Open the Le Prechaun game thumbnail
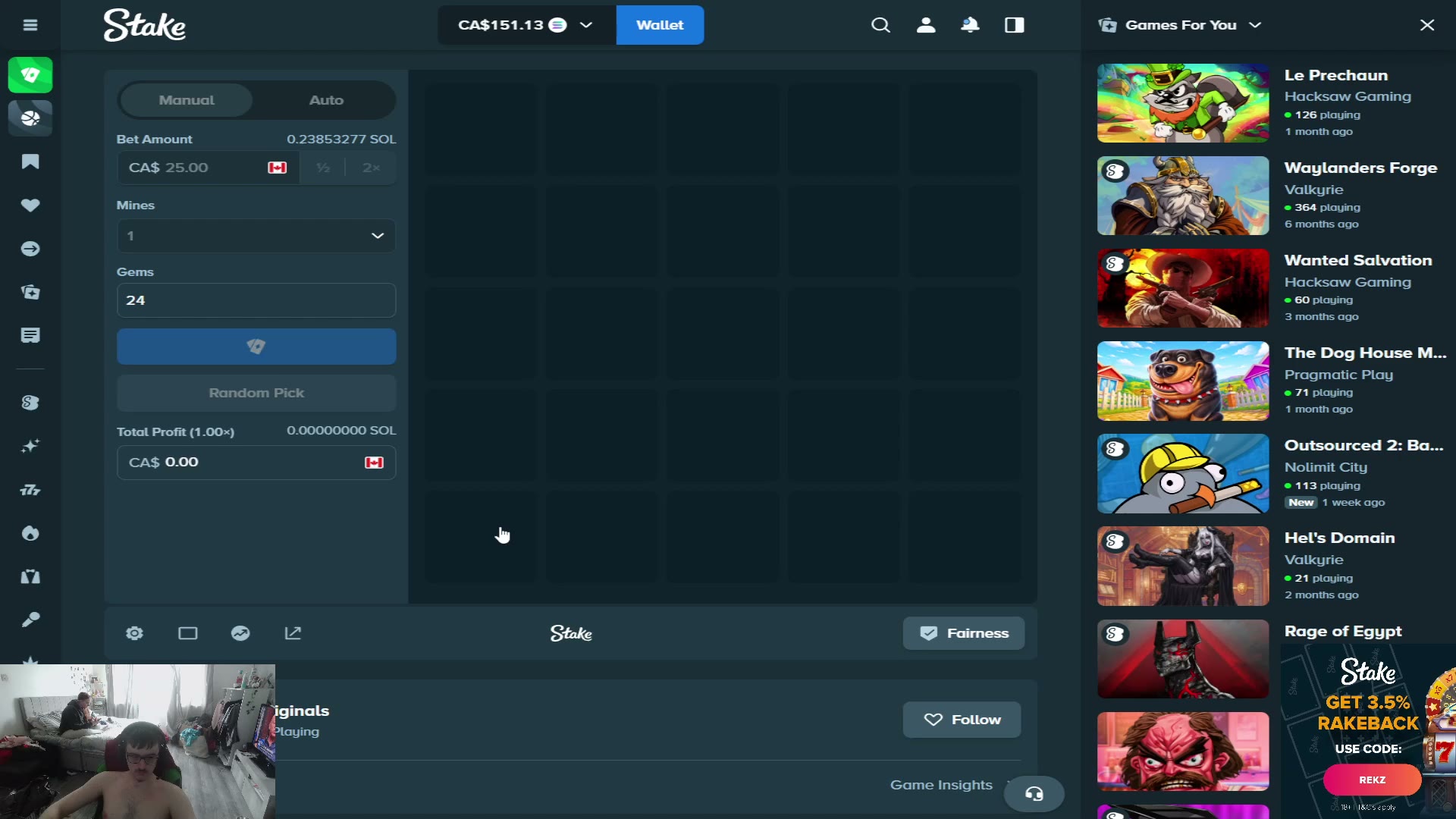This screenshot has width=1456, height=819. pyautogui.click(x=1183, y=103)
